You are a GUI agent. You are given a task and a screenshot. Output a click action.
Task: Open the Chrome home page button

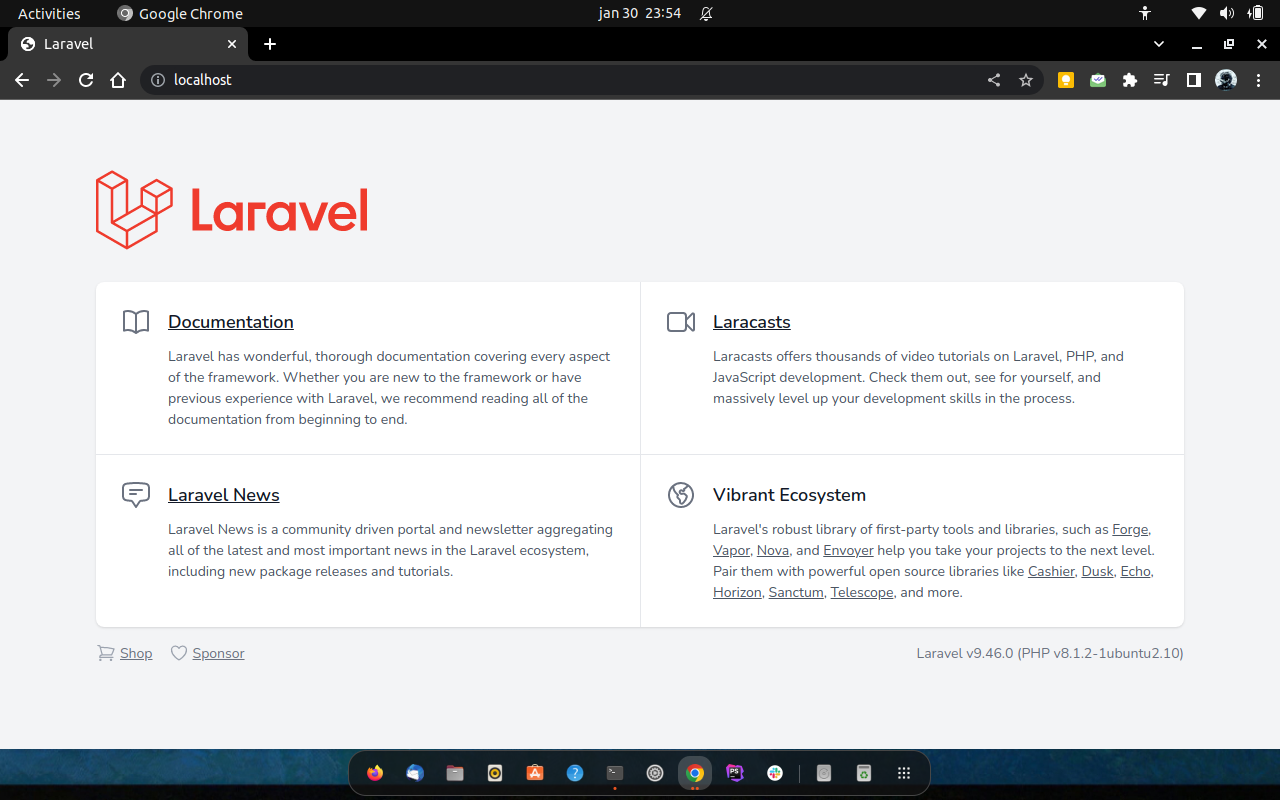coord(118,80)
